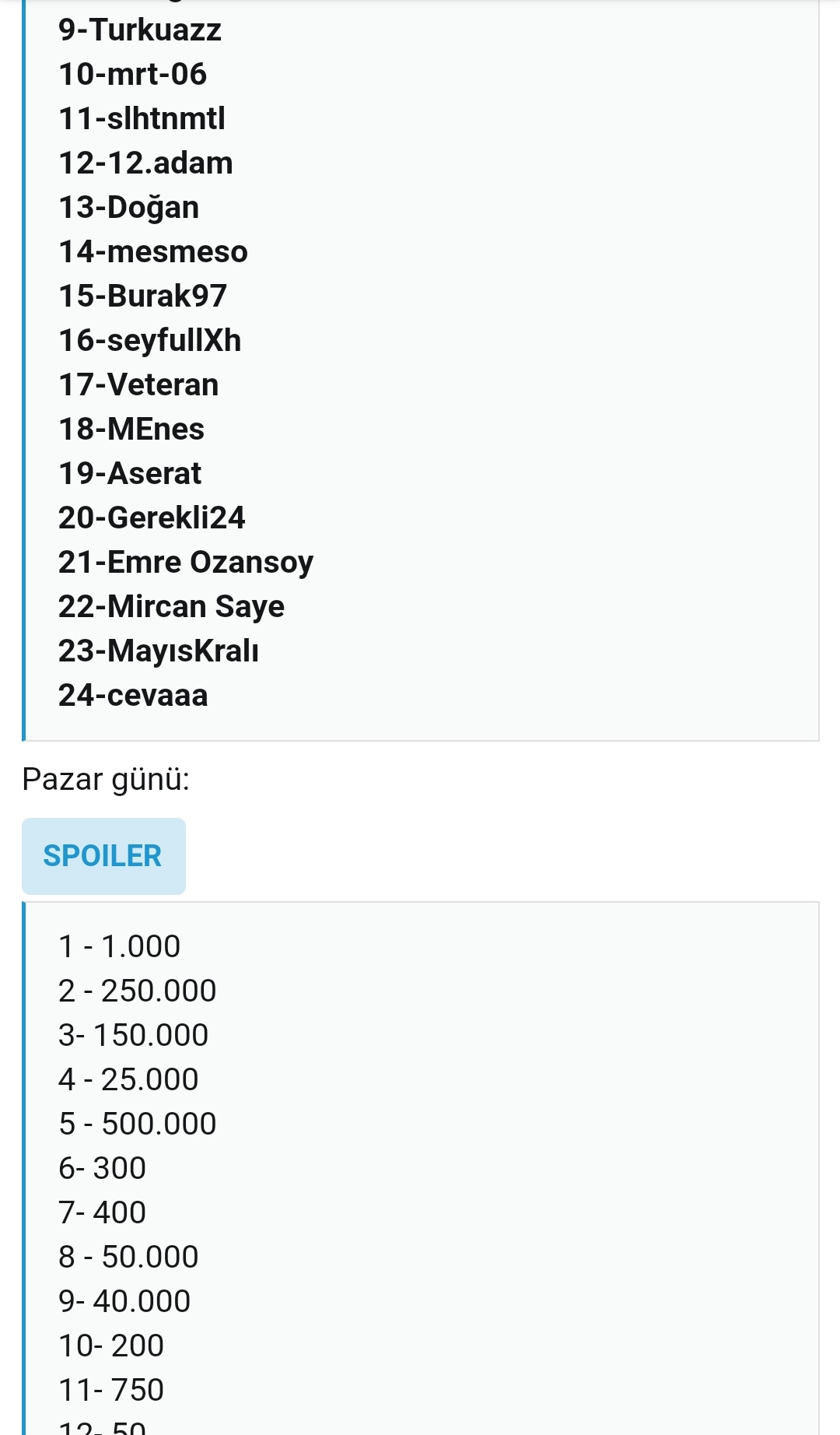Select the 14-mesmeso list entry
The height and width of the screenshot is (1435, 840).
point(152,252)
